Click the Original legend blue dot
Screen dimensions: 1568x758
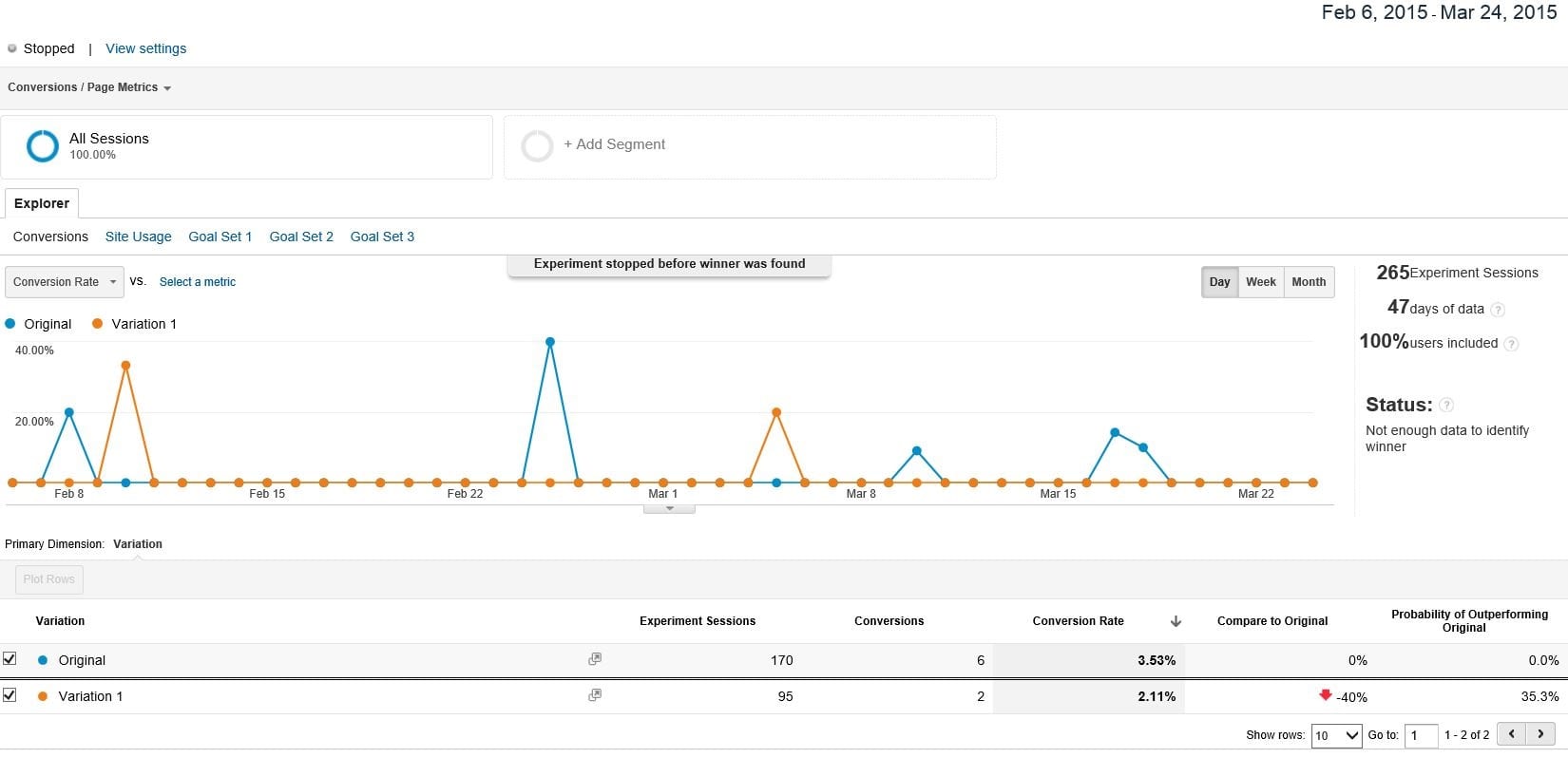10,324
